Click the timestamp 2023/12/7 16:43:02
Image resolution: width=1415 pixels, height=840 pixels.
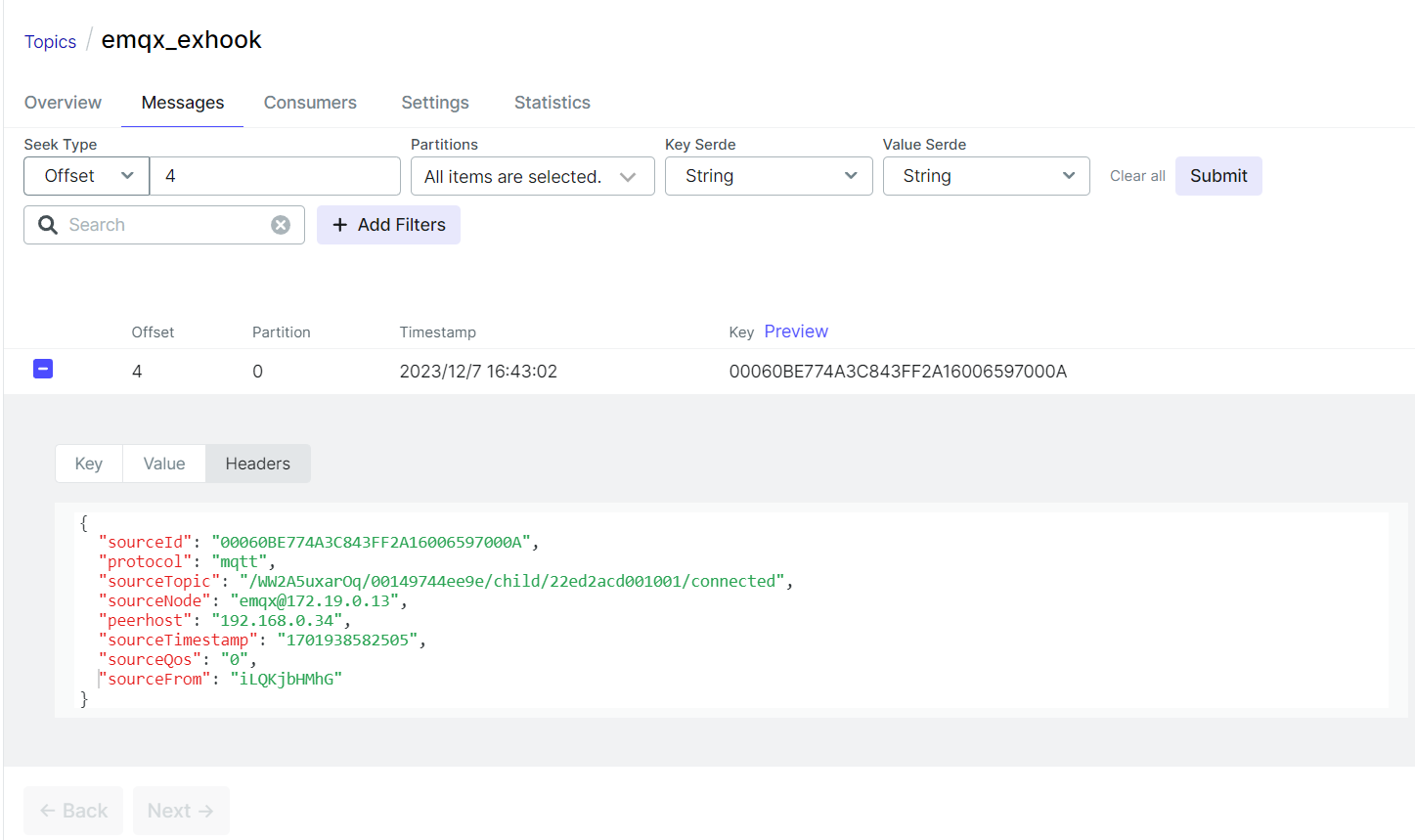click(x=478, y=372)
